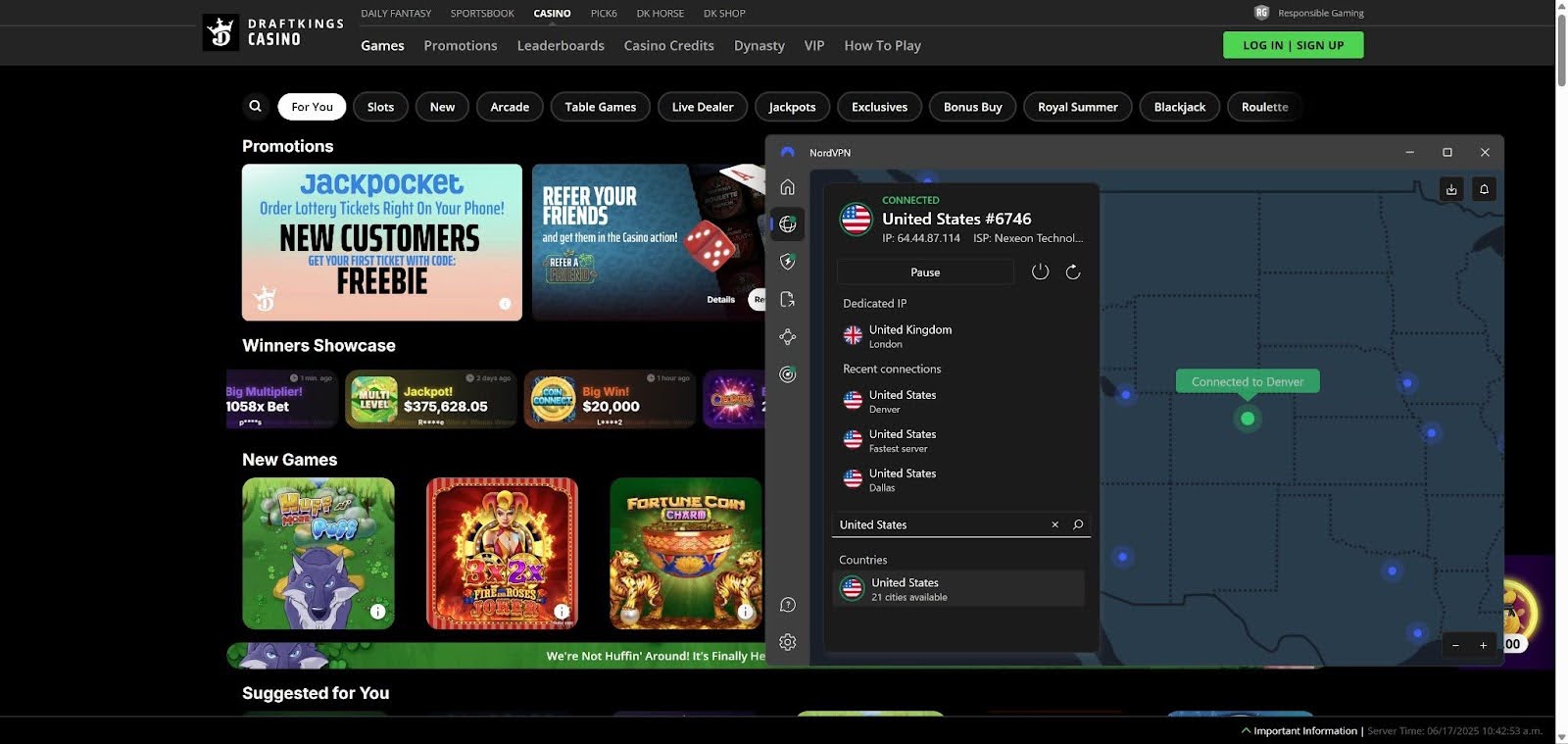The height and width of the screenshot is (744, 1568).
Task: Open Threat Protection shield icon
Action: [x=787, y=262]
